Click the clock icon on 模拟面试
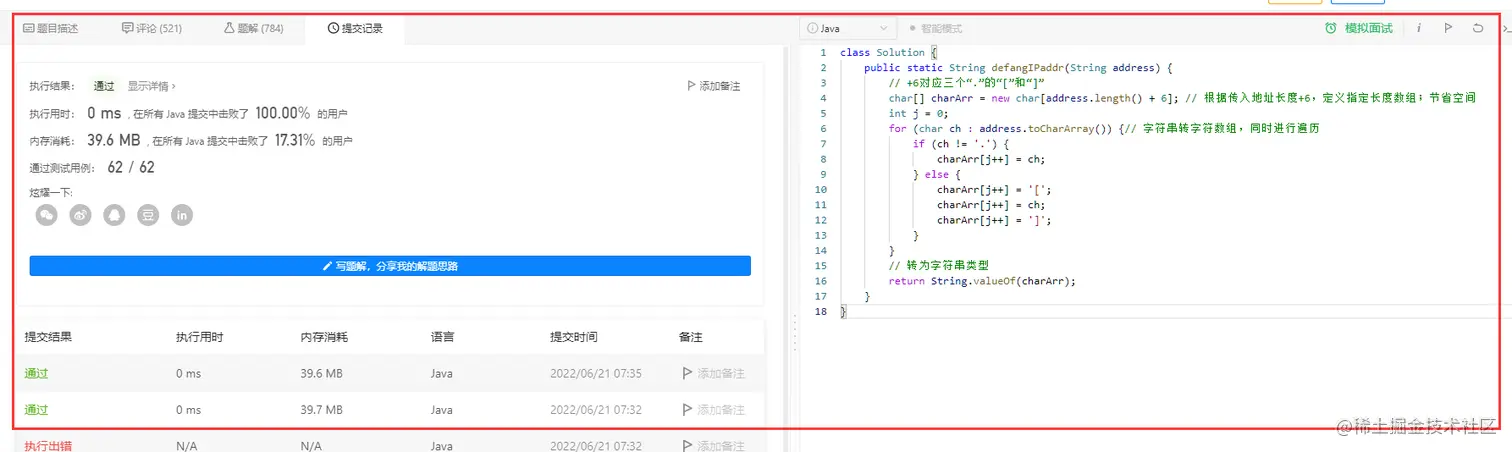Screen dimensions: 1512x452 tap(1331, 28)
